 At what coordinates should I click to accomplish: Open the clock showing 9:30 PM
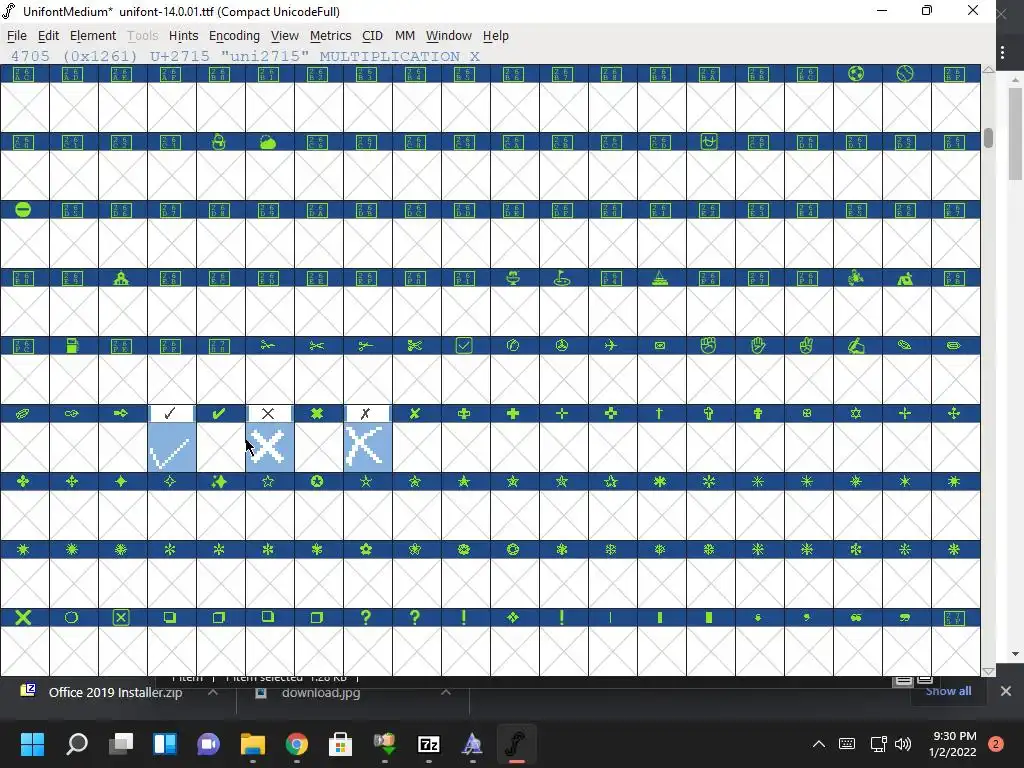952,744
